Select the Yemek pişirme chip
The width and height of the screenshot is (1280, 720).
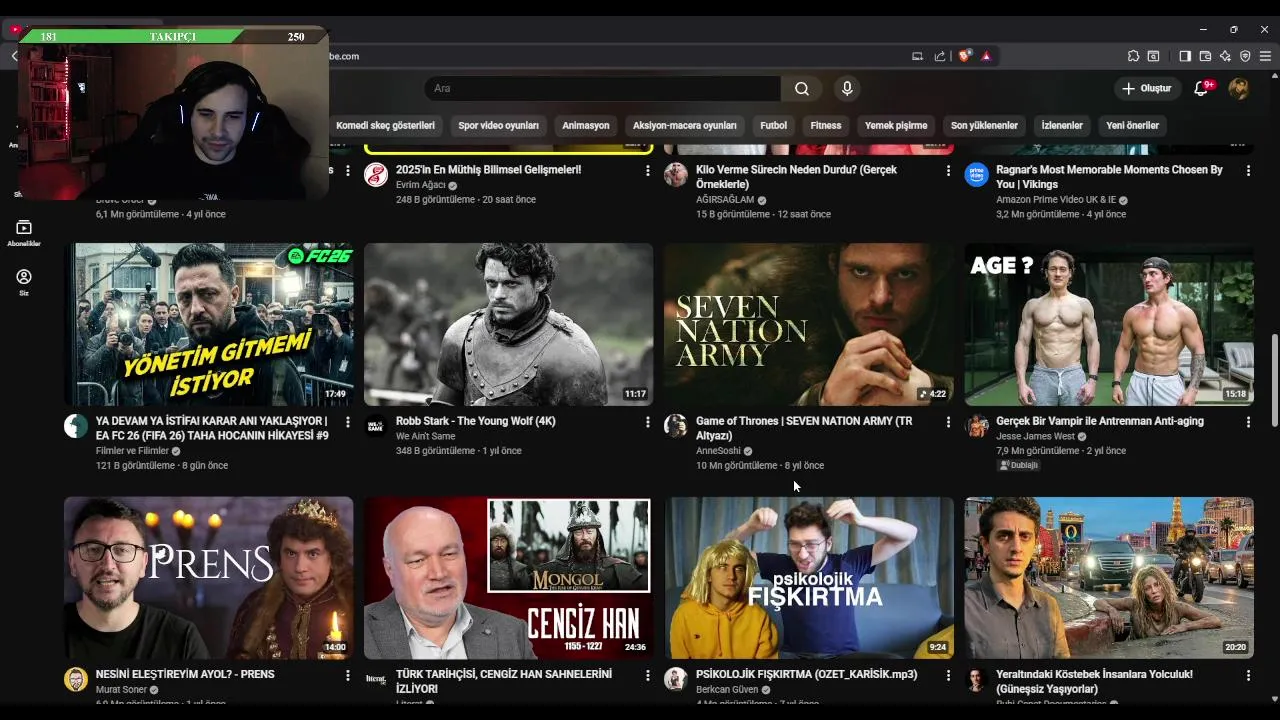(x=896, y=126)
